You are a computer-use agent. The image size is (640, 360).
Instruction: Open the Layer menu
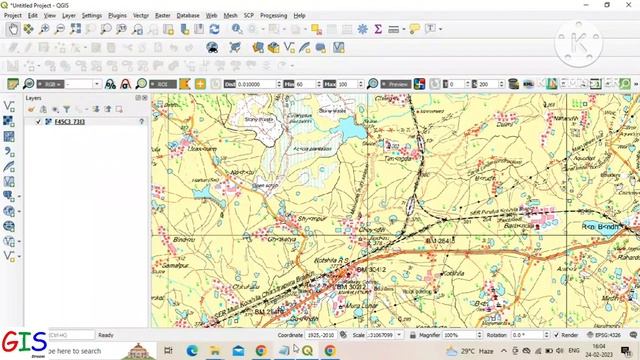click(x=69, y=16)
